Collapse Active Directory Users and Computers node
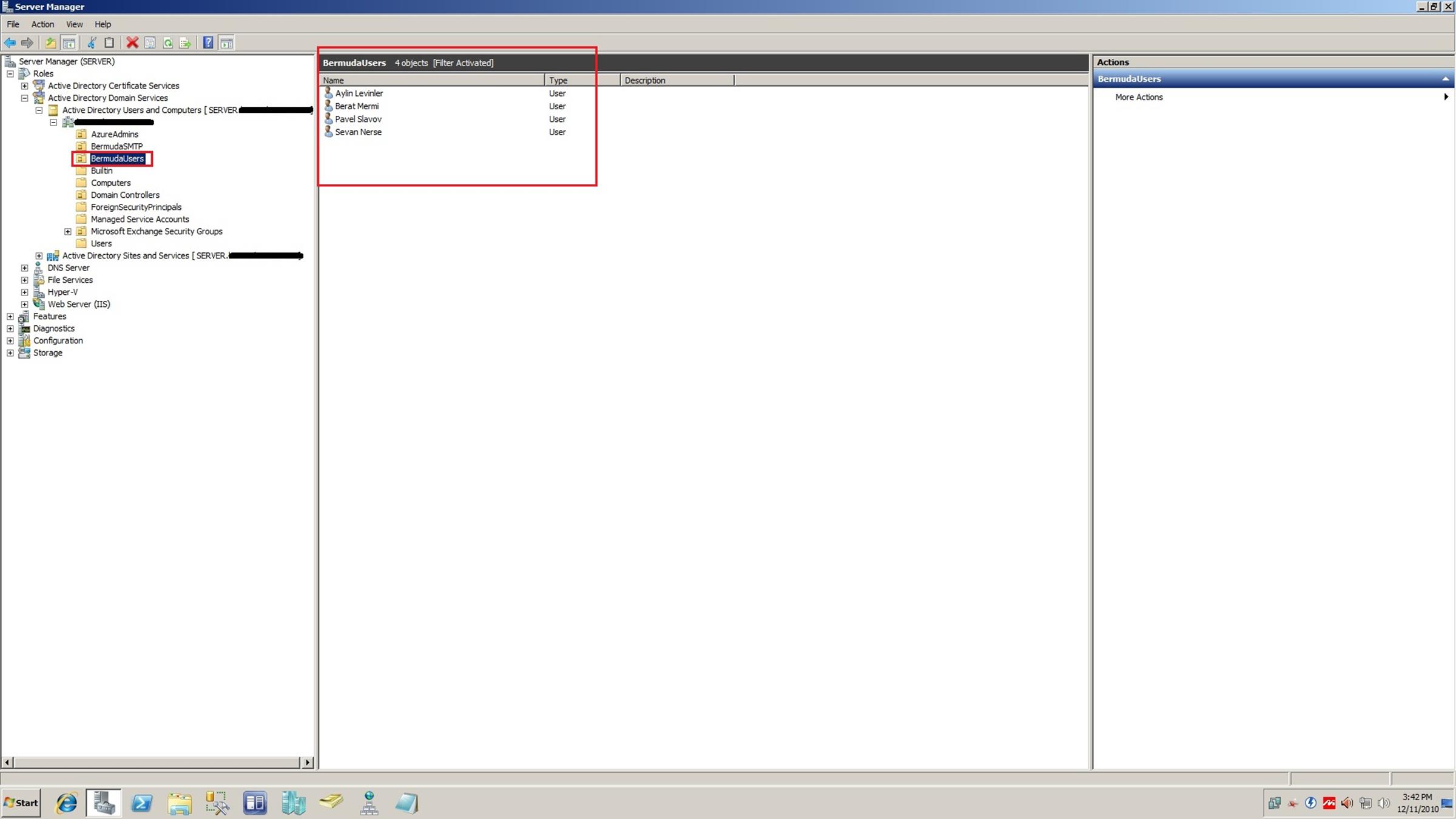 click(x=39, y=110)
